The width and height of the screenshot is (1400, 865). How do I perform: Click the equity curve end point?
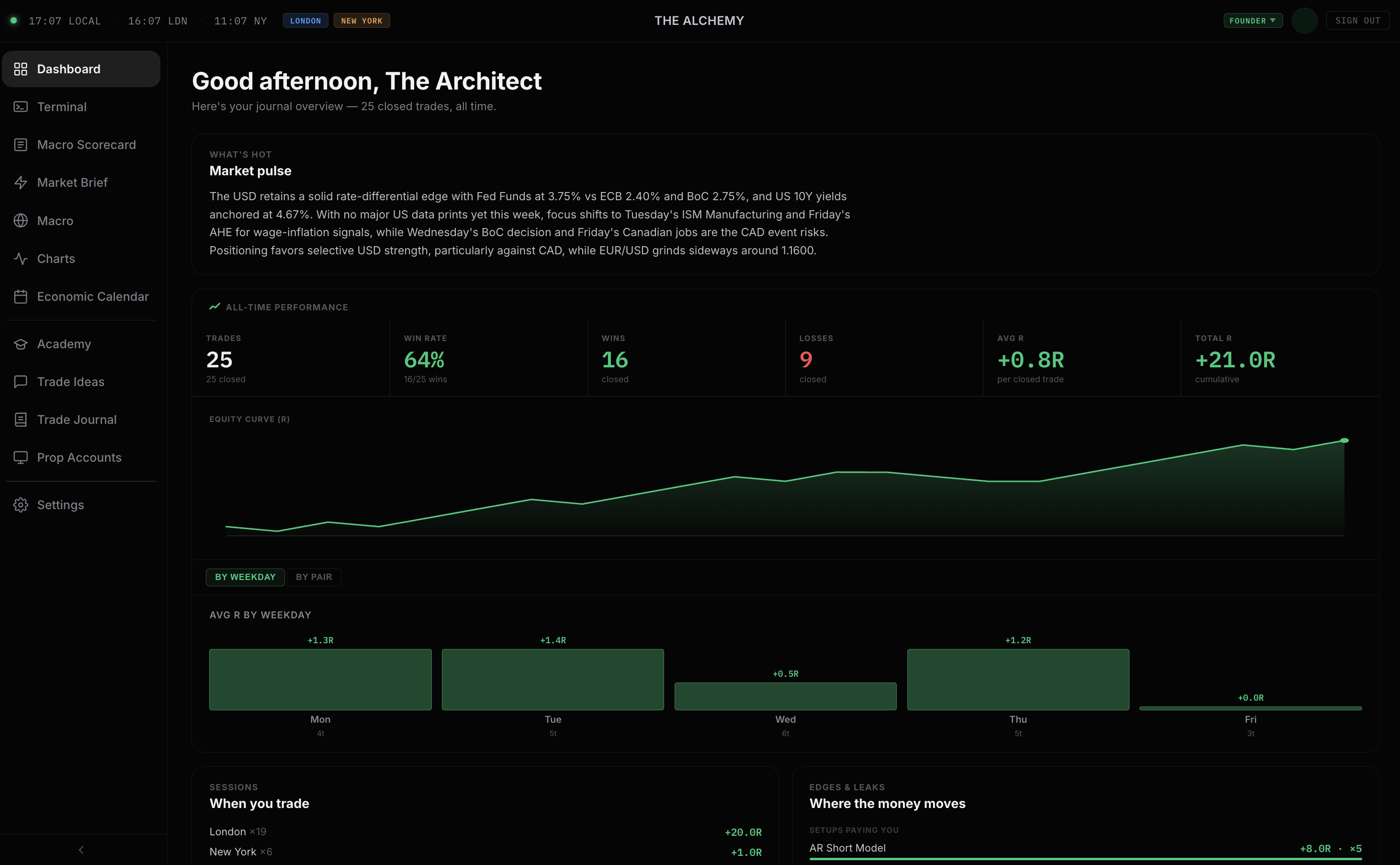1344,441
